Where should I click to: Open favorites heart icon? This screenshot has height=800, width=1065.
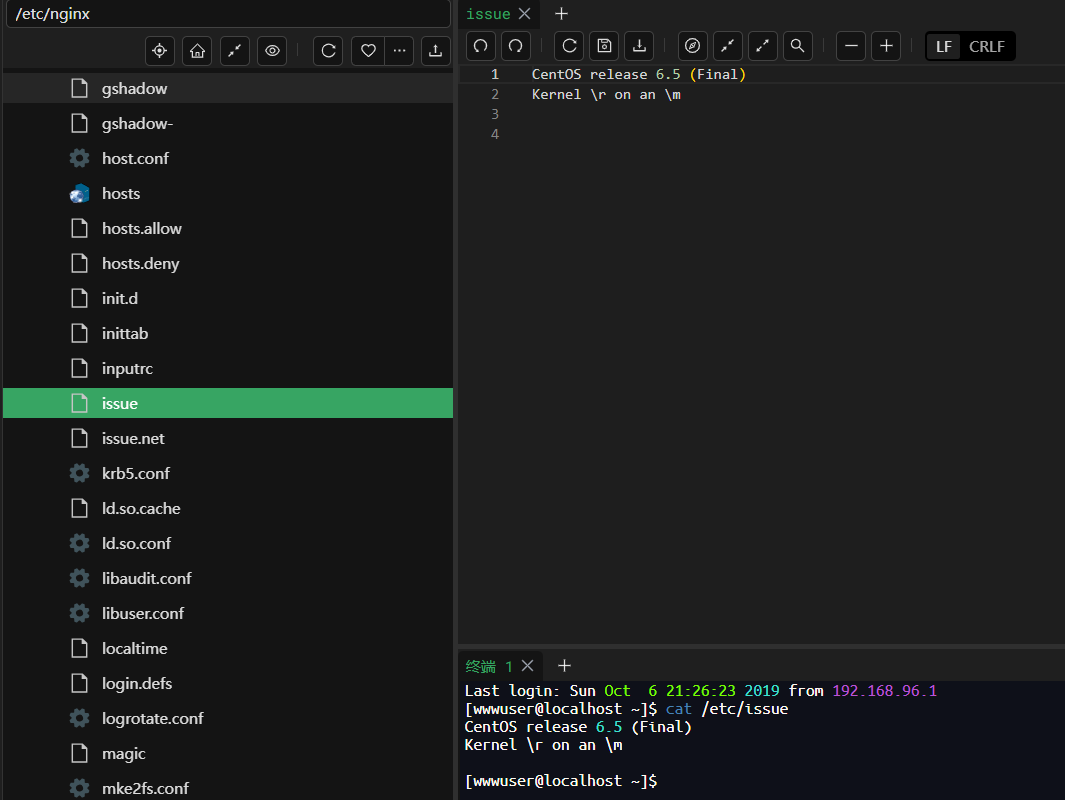(x=368, y=51)
